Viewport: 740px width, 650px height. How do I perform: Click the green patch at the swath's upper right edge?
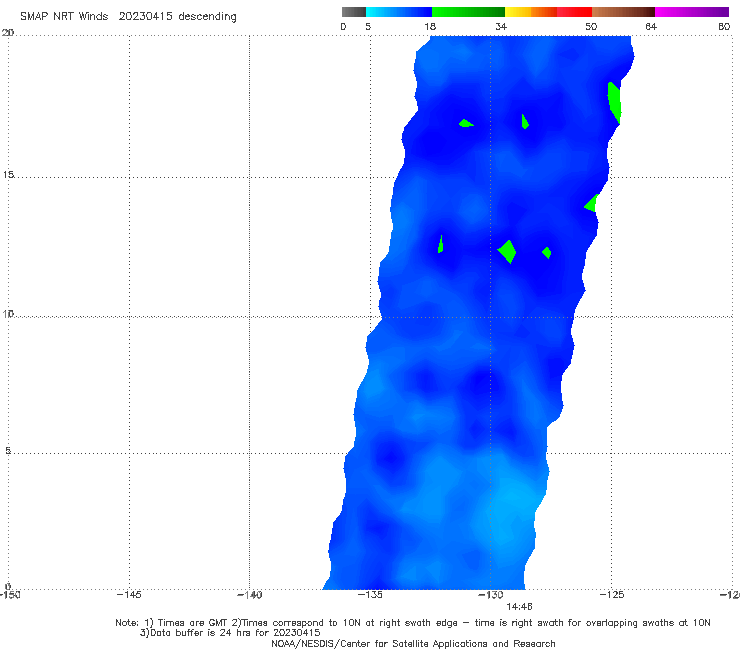[x=614, y=102]
